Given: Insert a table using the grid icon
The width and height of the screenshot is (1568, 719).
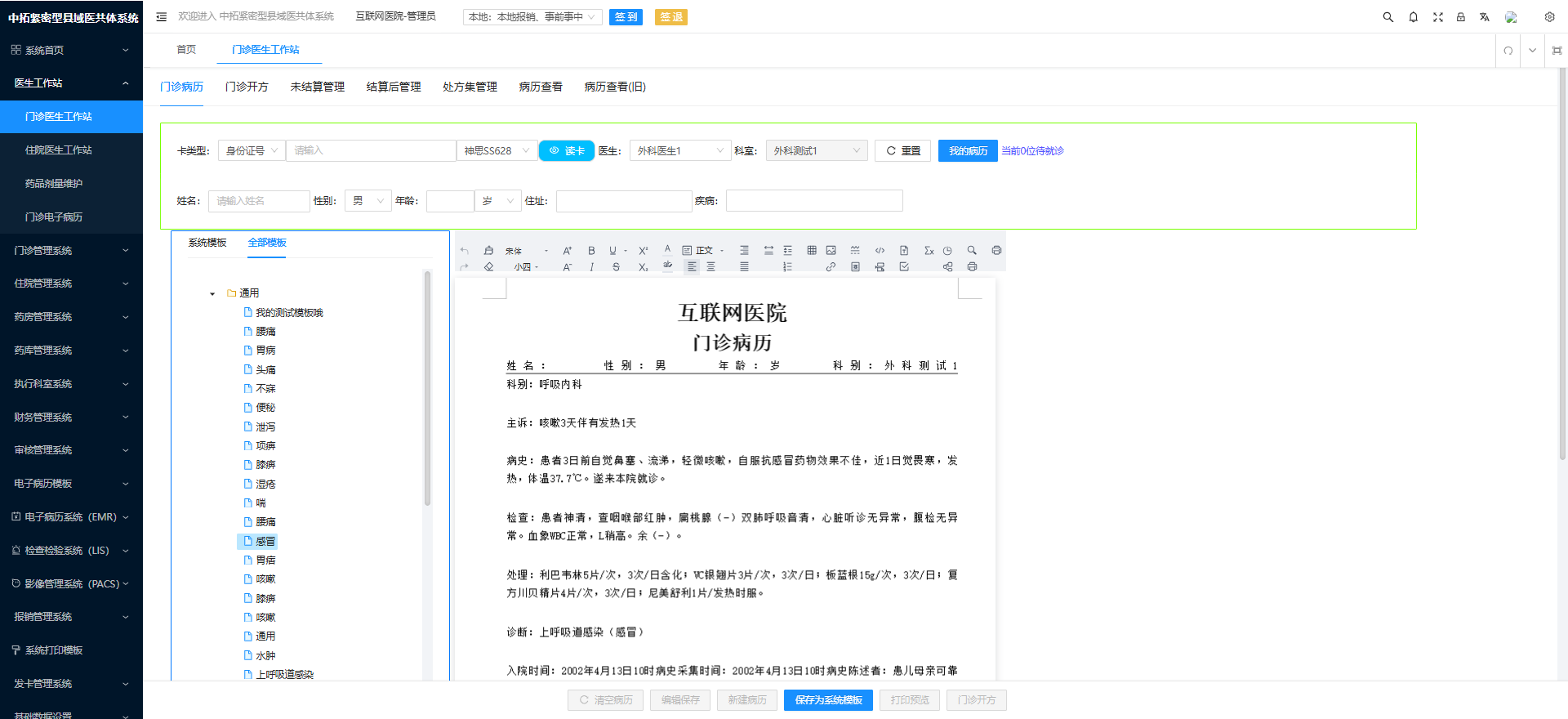Looking at the screenshot, I should pyautogui.click(x=812, y=251).
